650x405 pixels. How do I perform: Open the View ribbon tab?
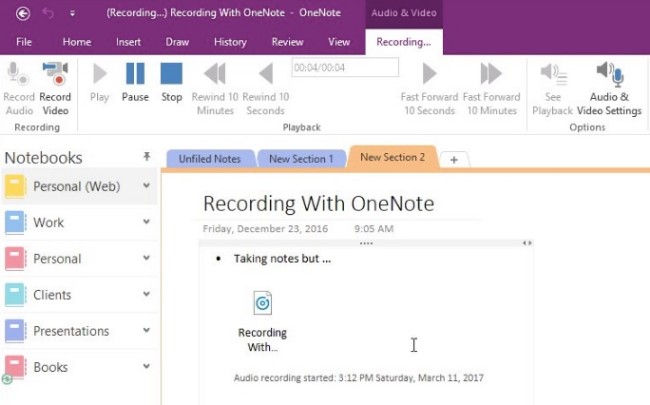tap(339, 42)
